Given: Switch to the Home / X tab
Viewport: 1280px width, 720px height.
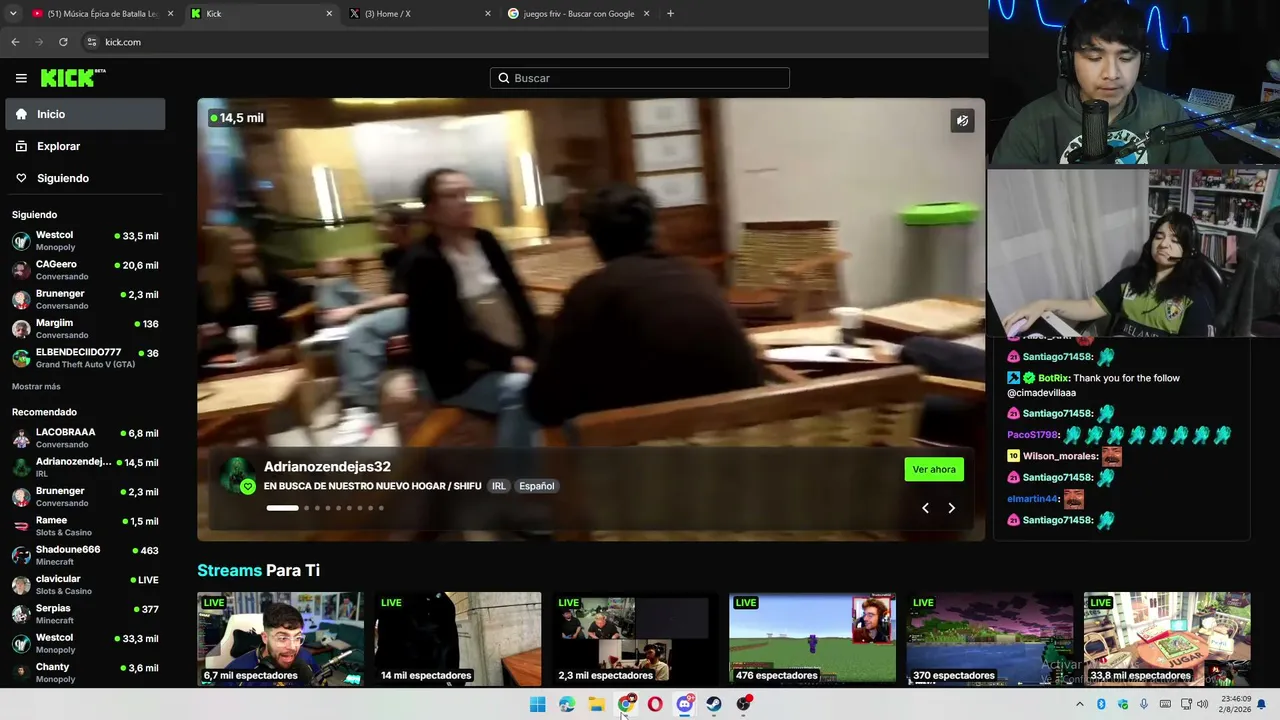Looking at the screenshot, I should click(x=420, y=14).
